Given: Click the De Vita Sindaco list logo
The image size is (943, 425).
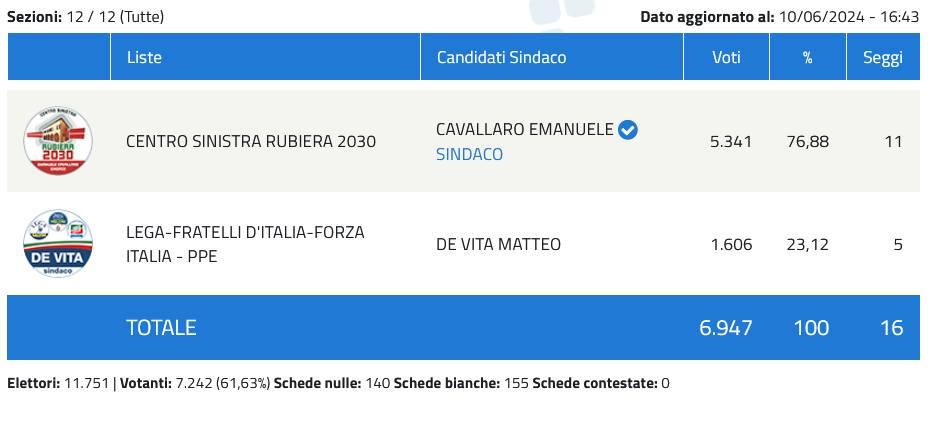Looking at the screenshot, I should 58,244.
